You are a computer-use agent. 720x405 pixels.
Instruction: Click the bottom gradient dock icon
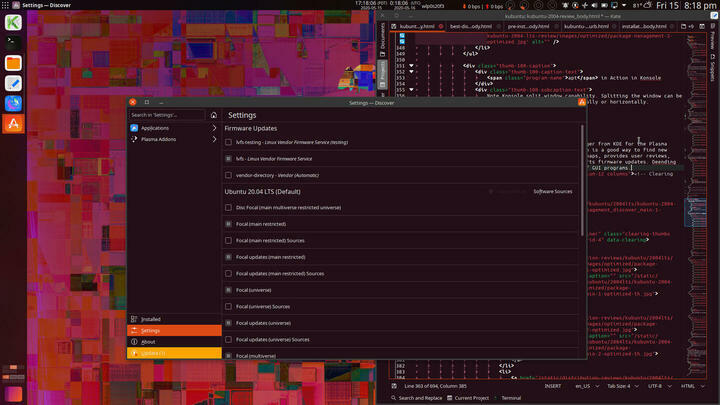point(13,394)
